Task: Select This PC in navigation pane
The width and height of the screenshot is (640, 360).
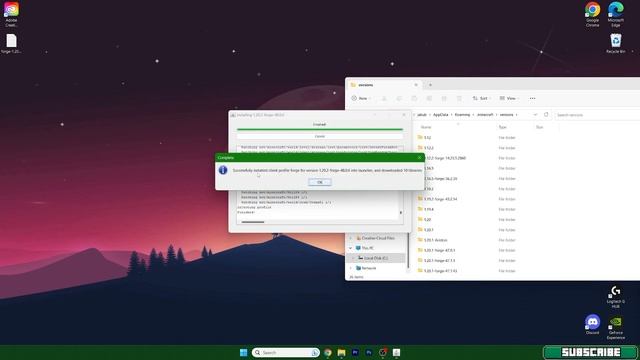Action: pos(367,248)
